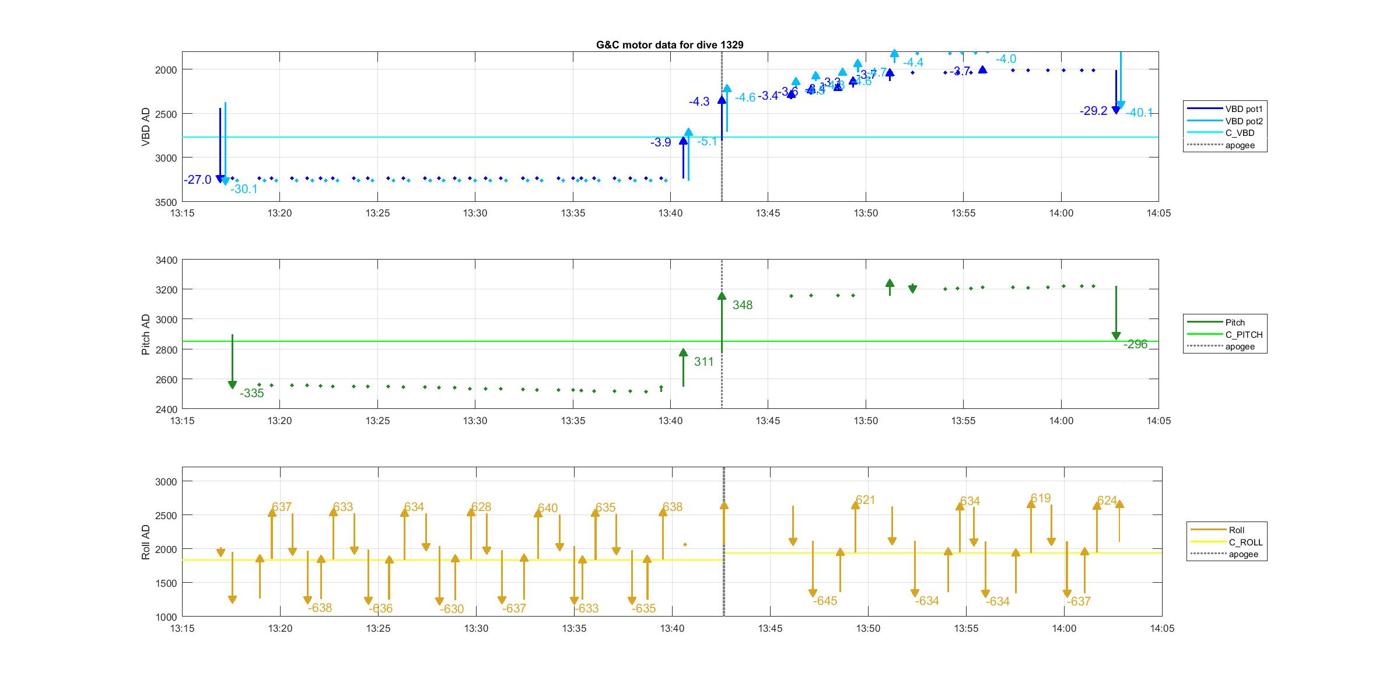Select the 640 roll data label
Screen dimensions: 1400x693
coord(547,508)
